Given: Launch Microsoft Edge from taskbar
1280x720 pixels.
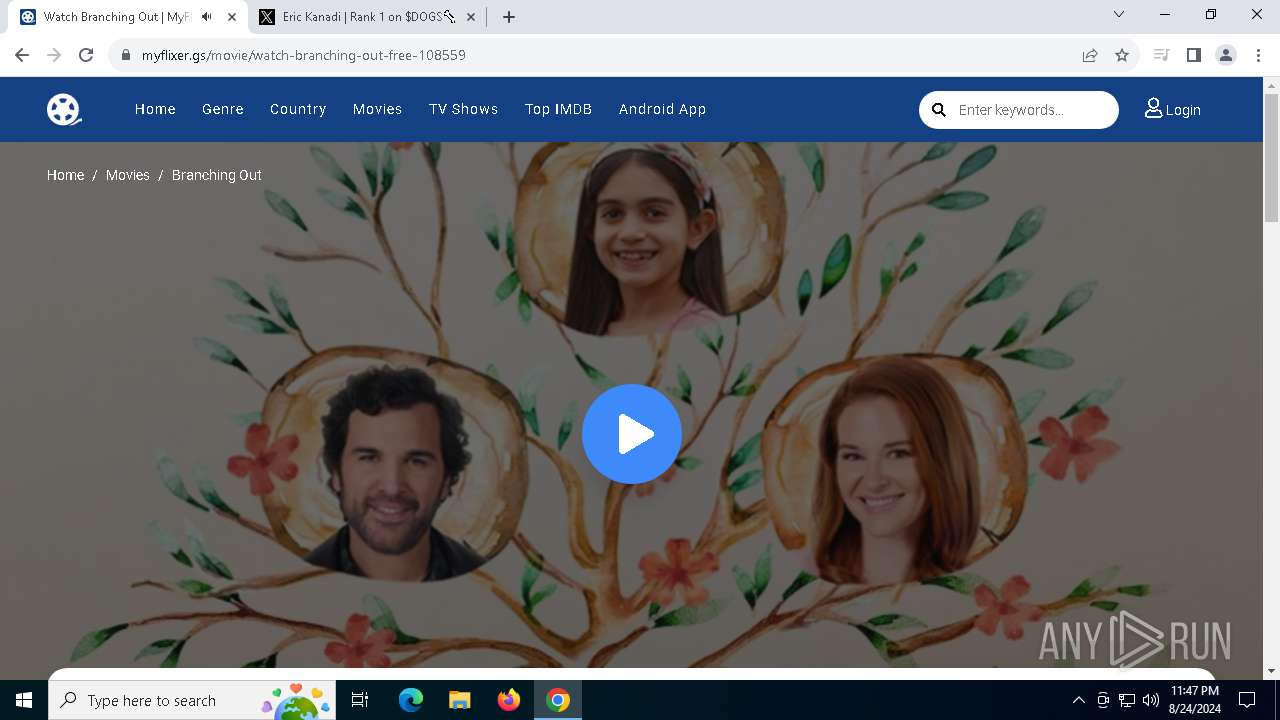Looking at the screenshot, I should click(411, 700).
